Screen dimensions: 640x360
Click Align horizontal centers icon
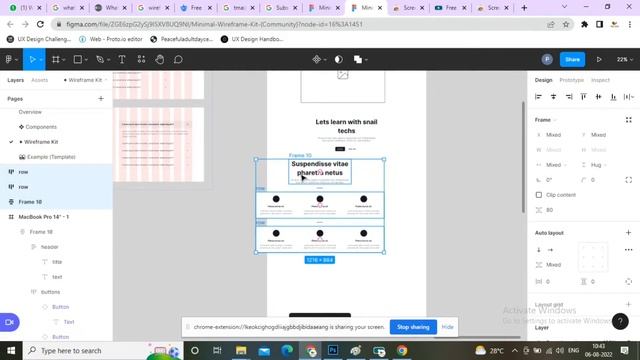pyautogui.click(x=553, y=97)
